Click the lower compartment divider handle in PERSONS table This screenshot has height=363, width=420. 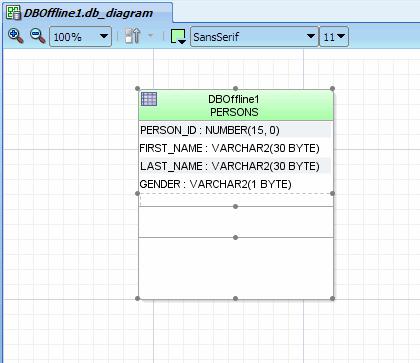[235, 237]
